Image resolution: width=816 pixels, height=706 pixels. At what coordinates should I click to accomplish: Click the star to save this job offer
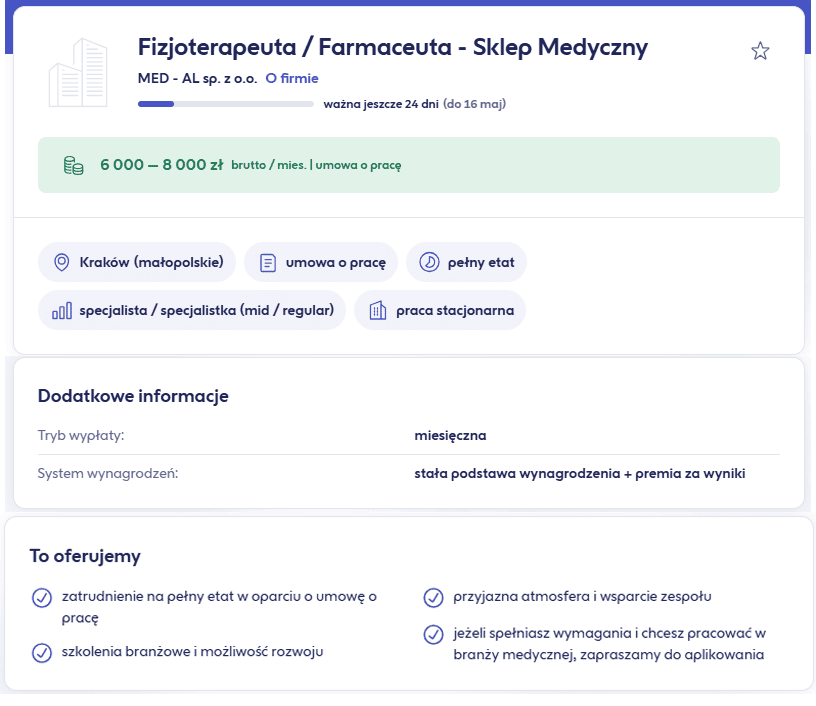[x=760, y=50]
